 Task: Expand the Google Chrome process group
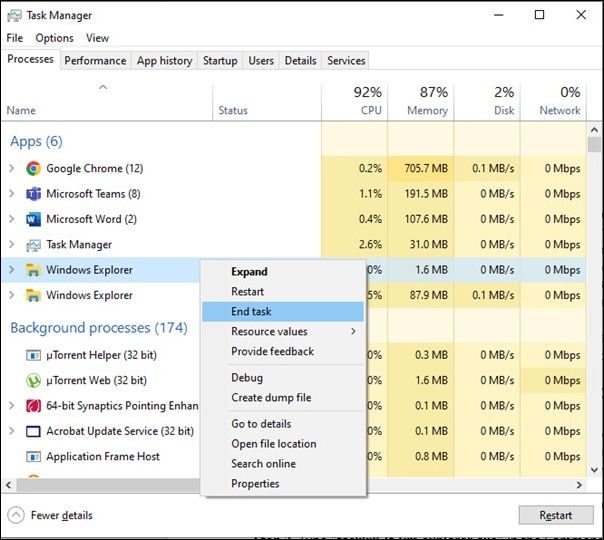11,169
